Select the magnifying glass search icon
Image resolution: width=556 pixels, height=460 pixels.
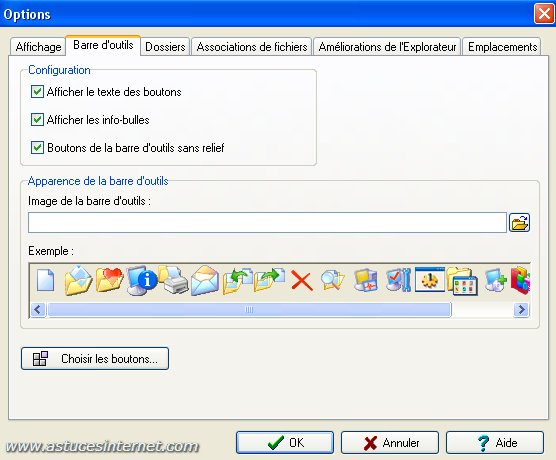[332, 280]
